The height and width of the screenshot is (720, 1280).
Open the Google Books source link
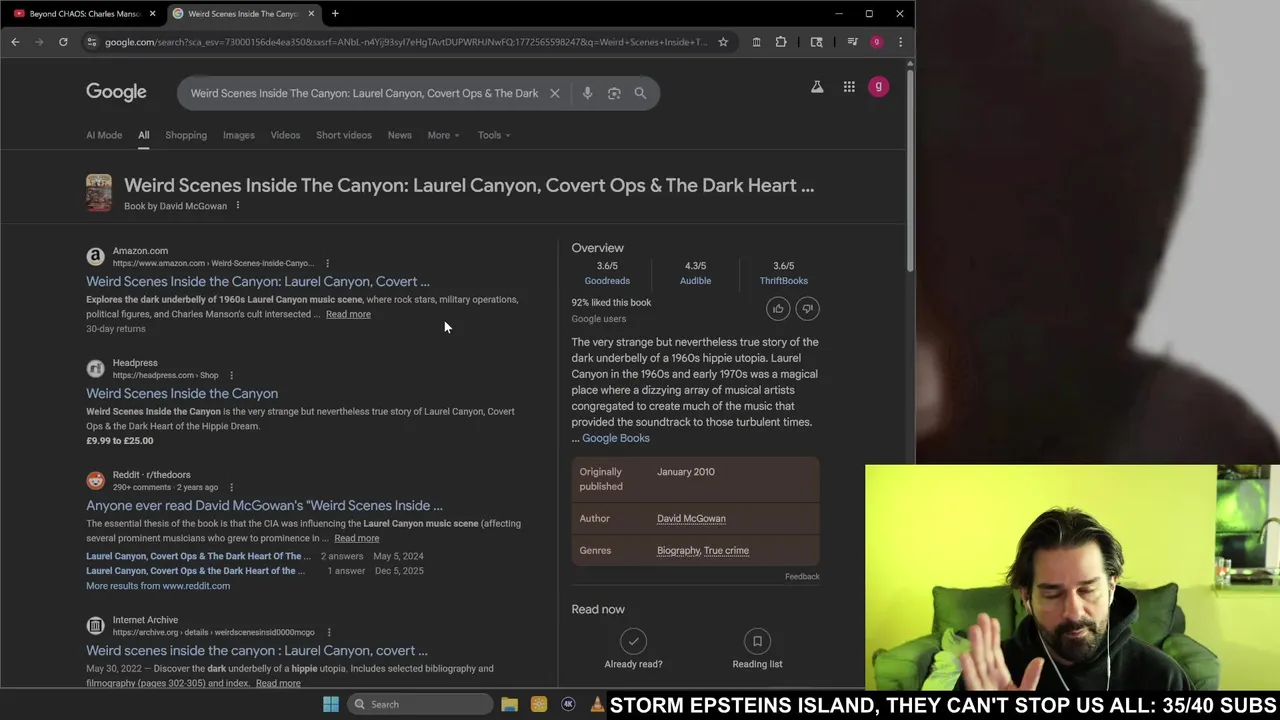click(616, 438)
